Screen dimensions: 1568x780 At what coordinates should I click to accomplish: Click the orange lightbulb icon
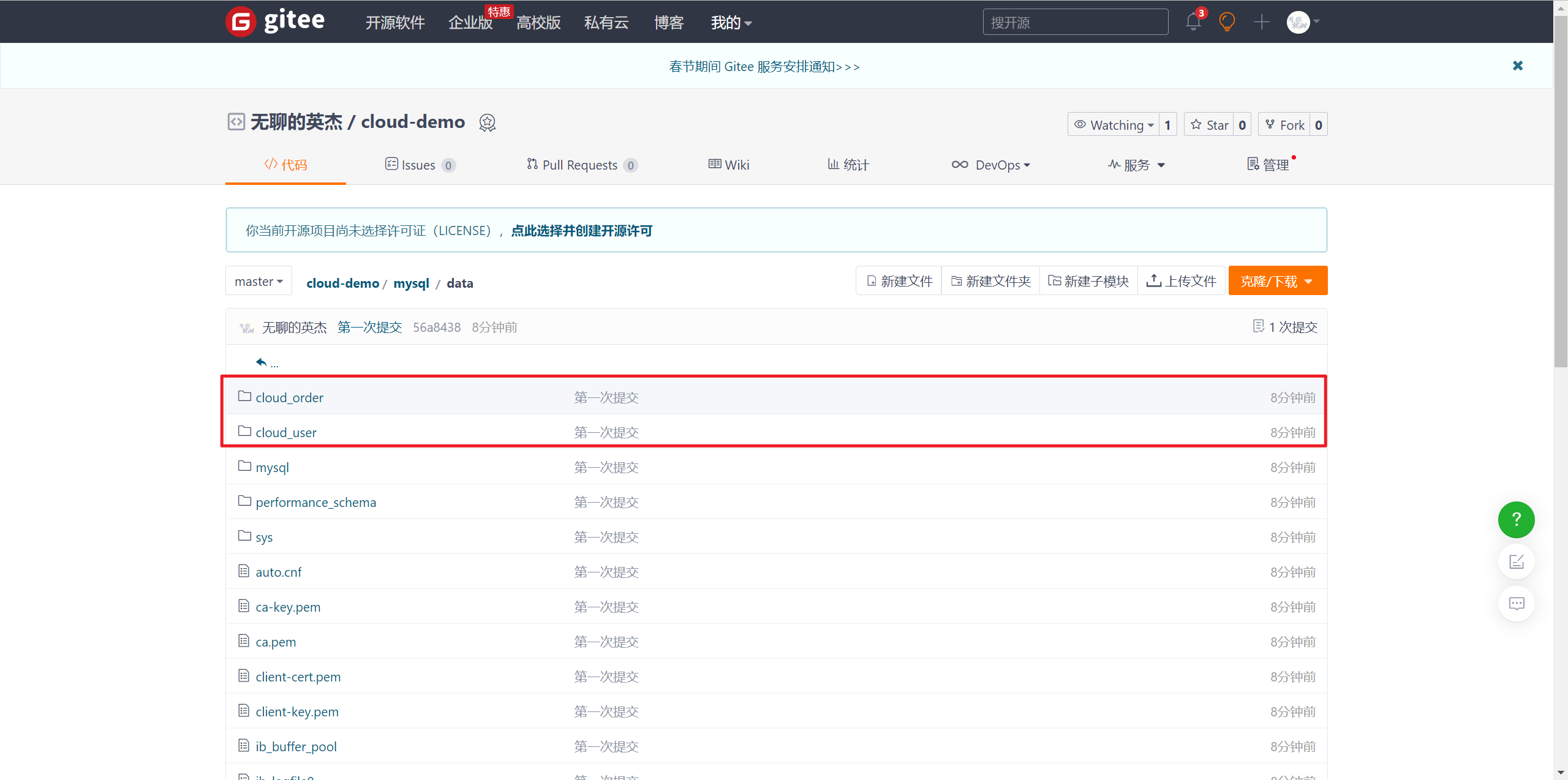pyautogui.click(x=1227, y=22)
